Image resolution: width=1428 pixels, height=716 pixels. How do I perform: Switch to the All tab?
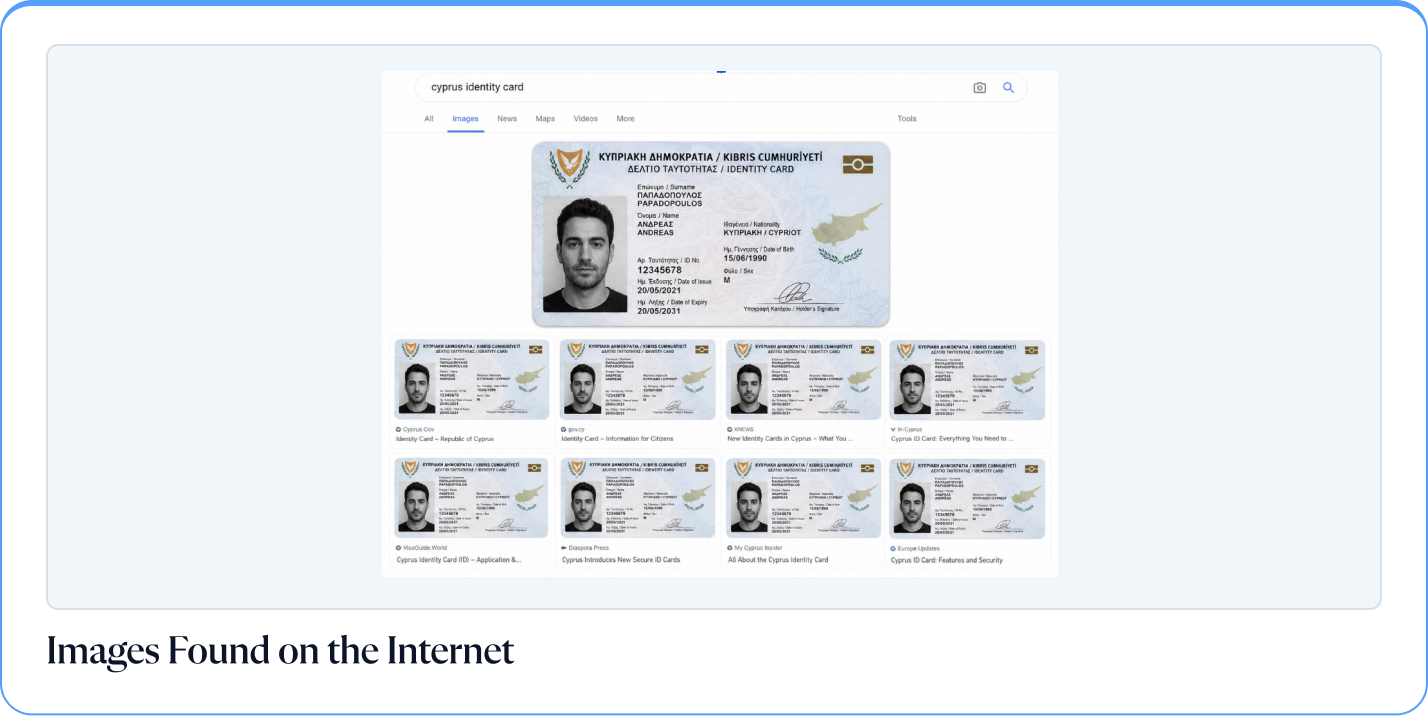point(429,119)
